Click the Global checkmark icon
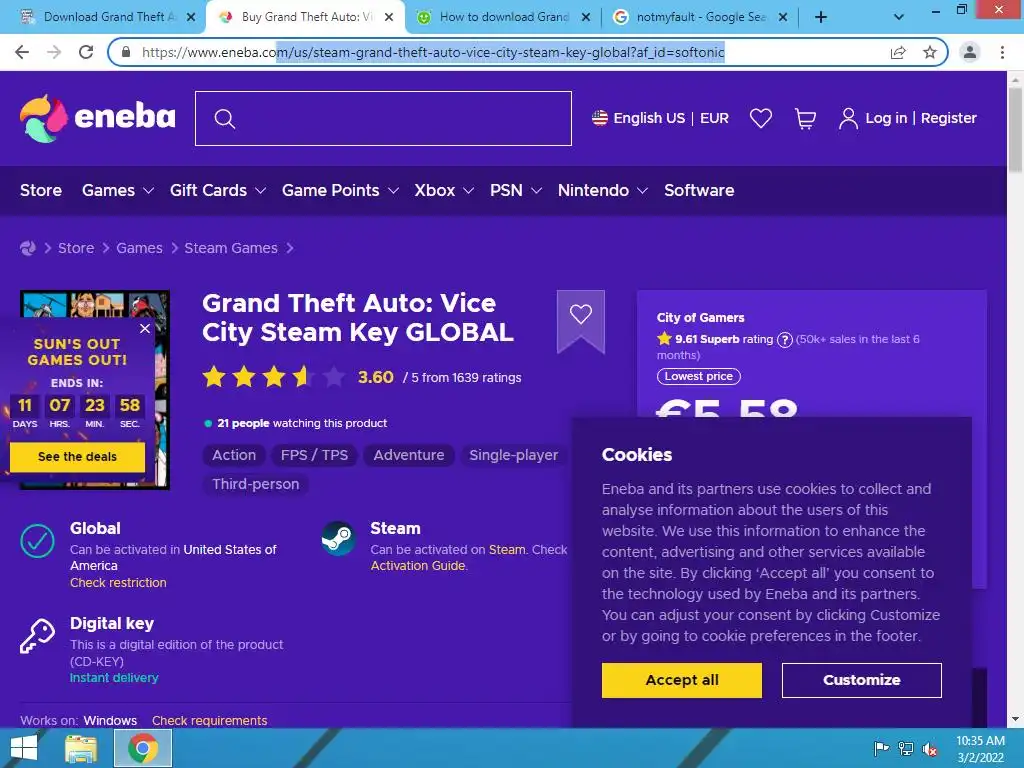 pyautogui.click(x=37, y=541)
